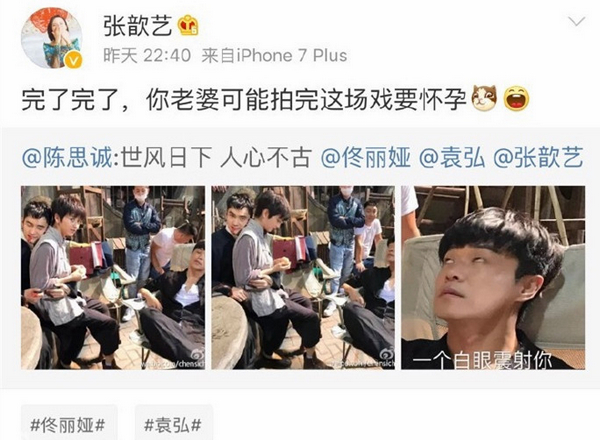Open the @佟丽娅 mention in repost

pyautogui.click(x=366, y=158)
